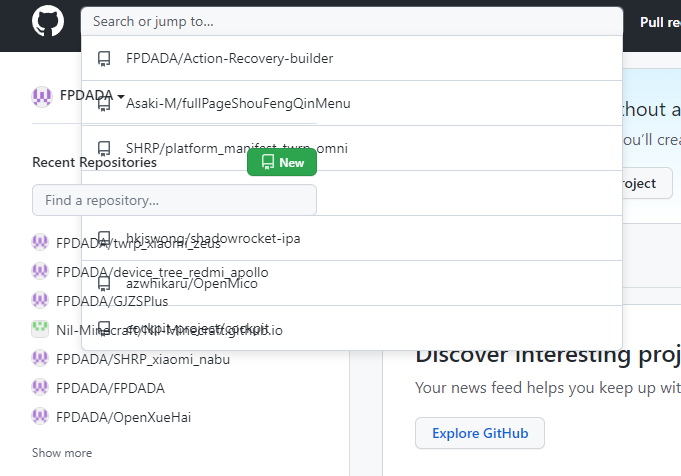The height and width of the screenshot is (476, 681).
Task: Select Asaki-M/fullPageShouFengQinMenu suggestion
Action: click(x=352, y=103)
